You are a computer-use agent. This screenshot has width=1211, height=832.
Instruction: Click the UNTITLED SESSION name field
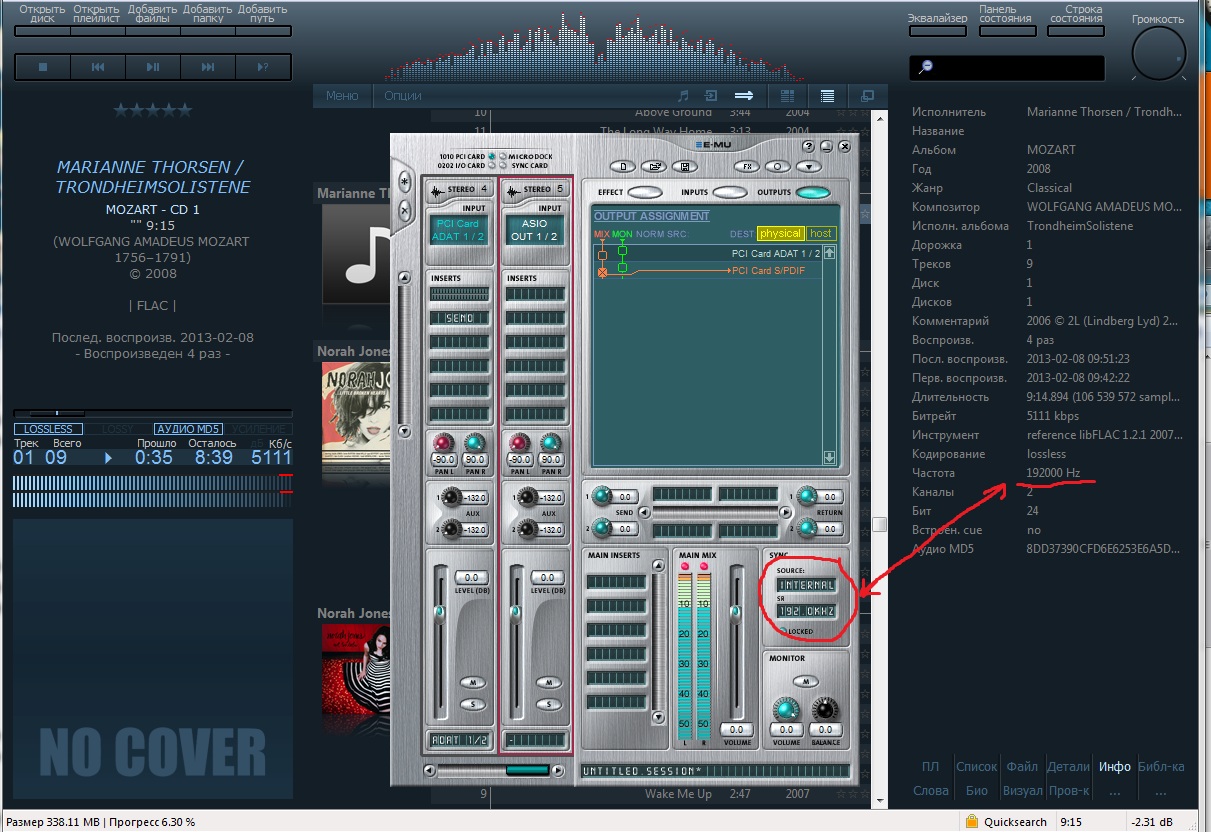click(716, 771)
